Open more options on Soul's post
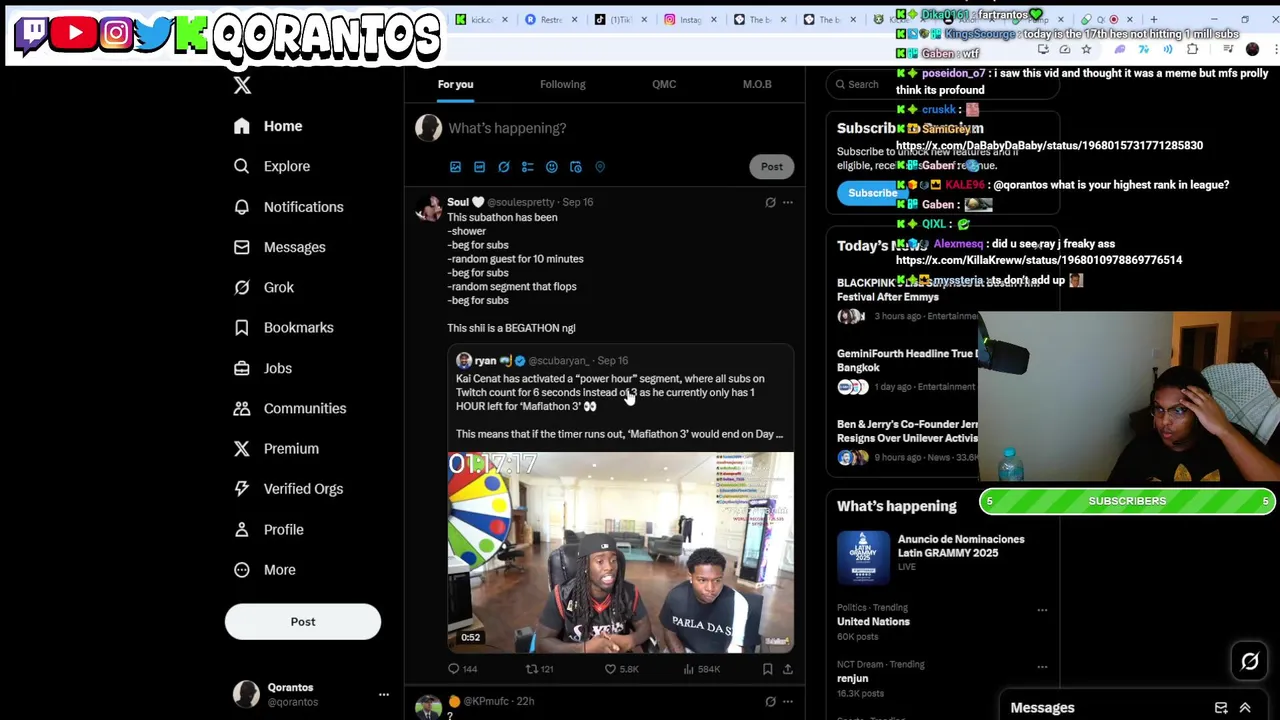 pyautogui.click(x=787, y=202)
